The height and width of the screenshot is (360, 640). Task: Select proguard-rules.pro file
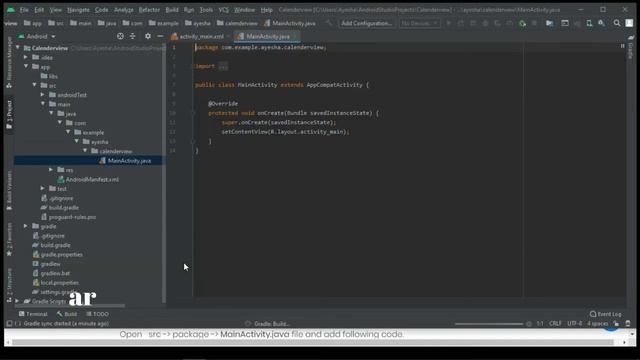tap(72, 217)
